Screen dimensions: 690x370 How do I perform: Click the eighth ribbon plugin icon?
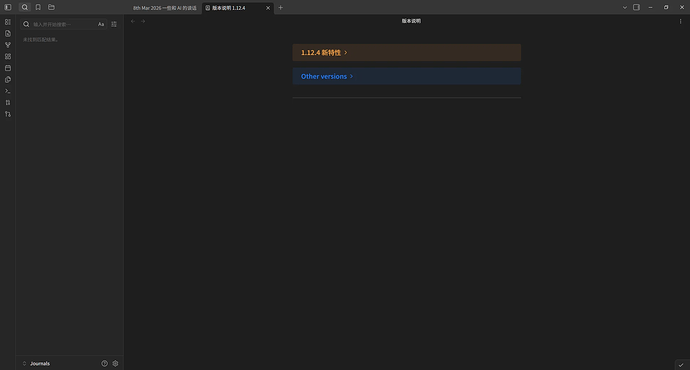click(8, 103)
